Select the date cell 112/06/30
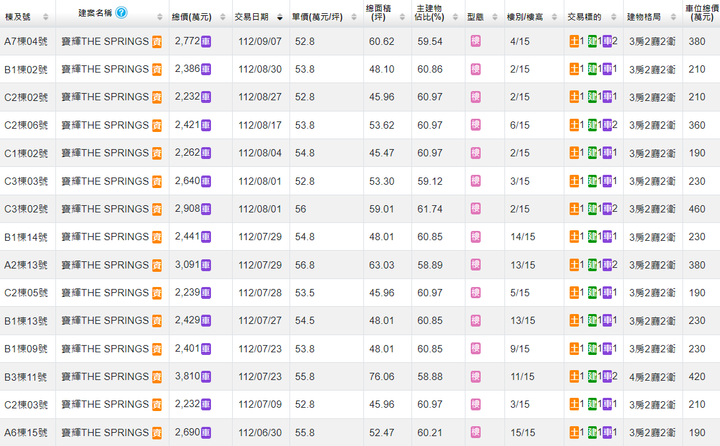 pos(260,433)
